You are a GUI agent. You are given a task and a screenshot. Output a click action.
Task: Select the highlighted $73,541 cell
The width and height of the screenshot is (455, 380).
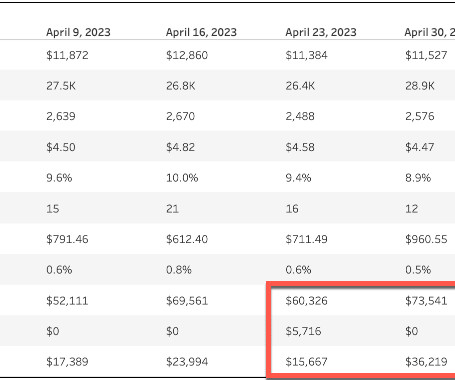coord(426,301)
